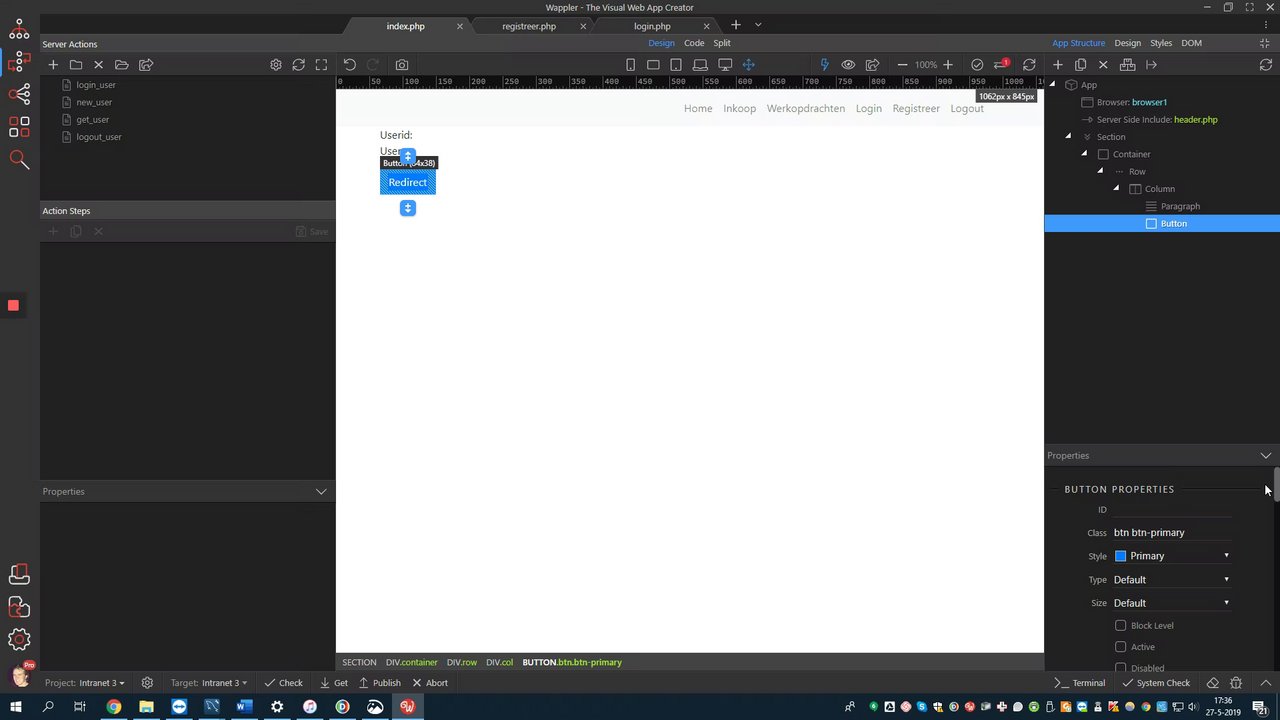Viewport: 1280px width, 720px height.
Task: Open the button Size dropdown
Action: (1172, 603)
